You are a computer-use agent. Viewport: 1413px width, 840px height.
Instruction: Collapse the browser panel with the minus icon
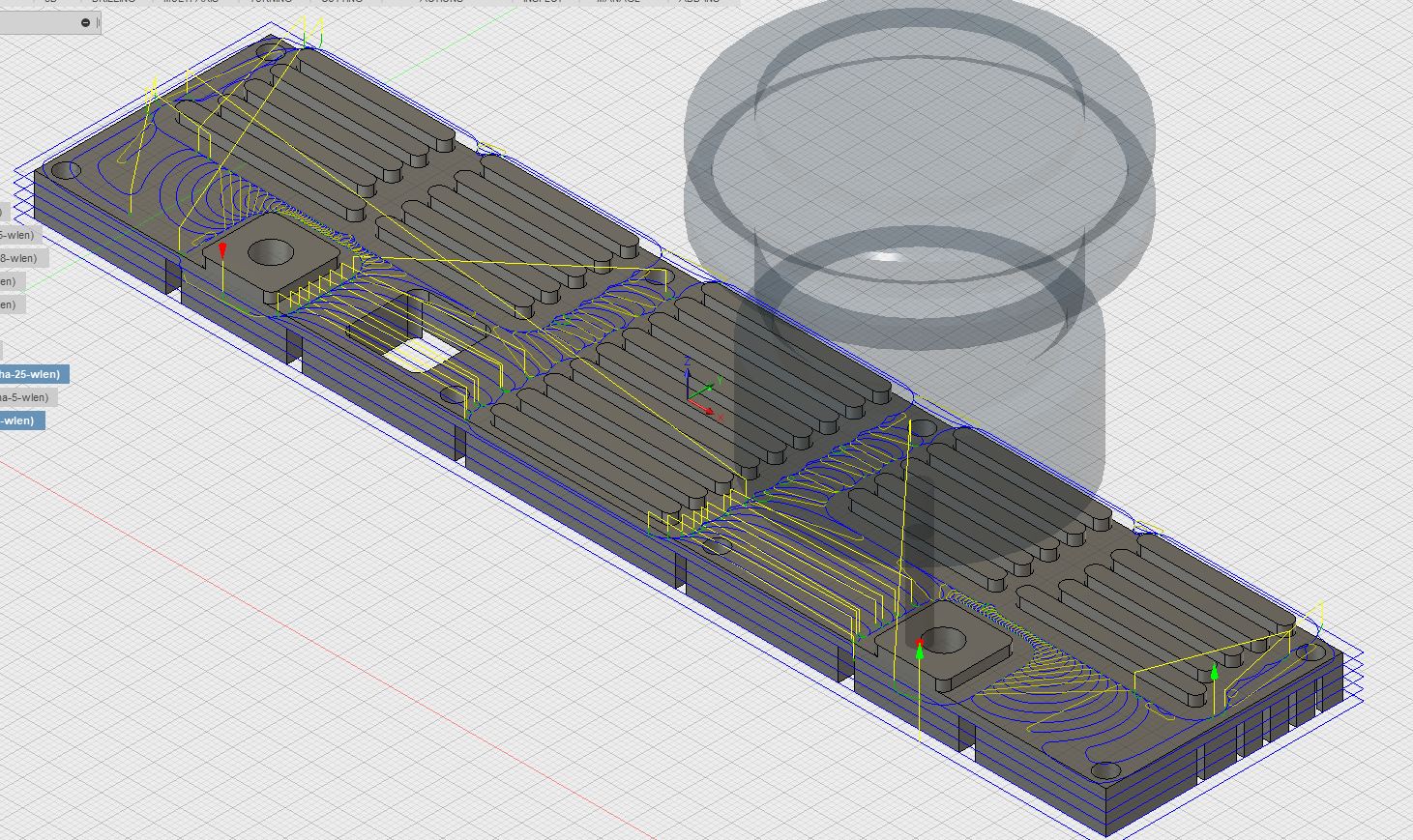[85, 22]
